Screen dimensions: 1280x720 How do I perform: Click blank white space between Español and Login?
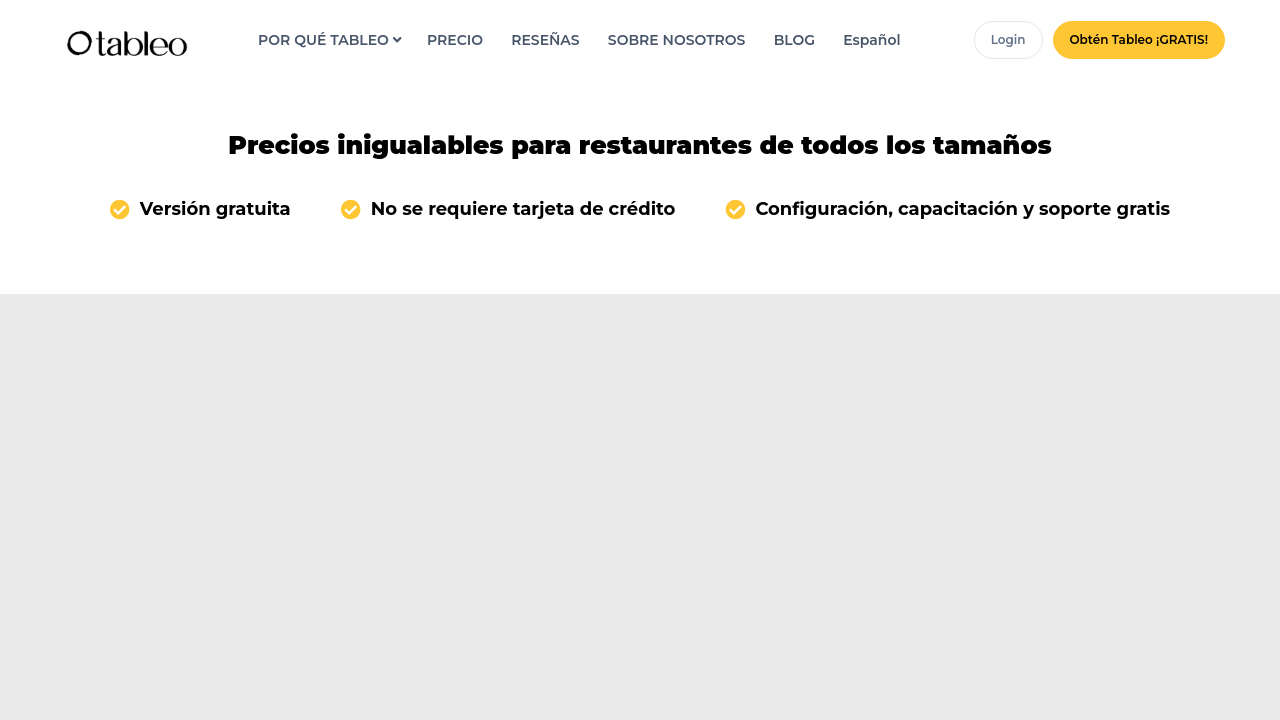click(937, 40)
